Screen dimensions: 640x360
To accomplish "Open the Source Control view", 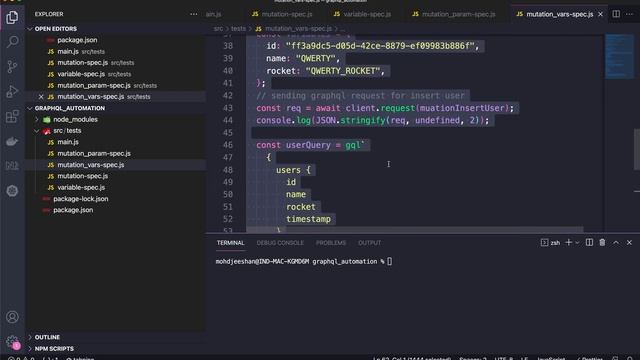I will [12, 67].
